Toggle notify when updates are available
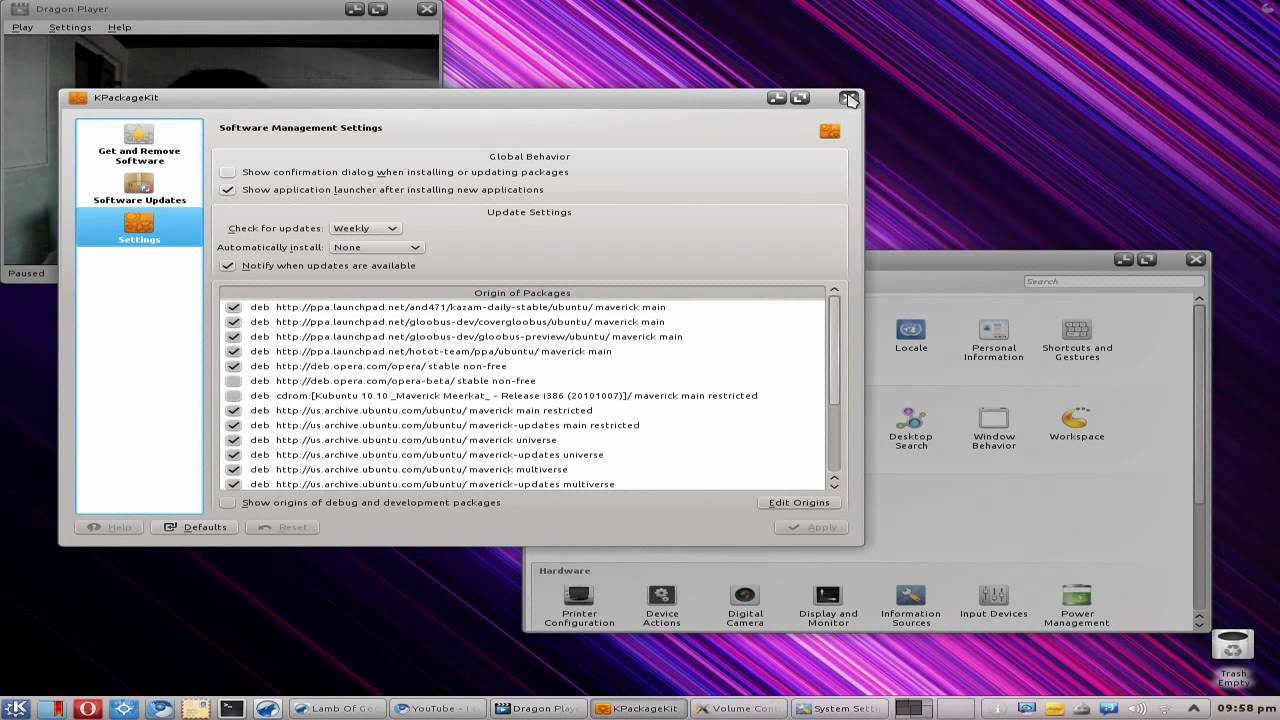Screen dimensions: 1280x720 point(228,266)
